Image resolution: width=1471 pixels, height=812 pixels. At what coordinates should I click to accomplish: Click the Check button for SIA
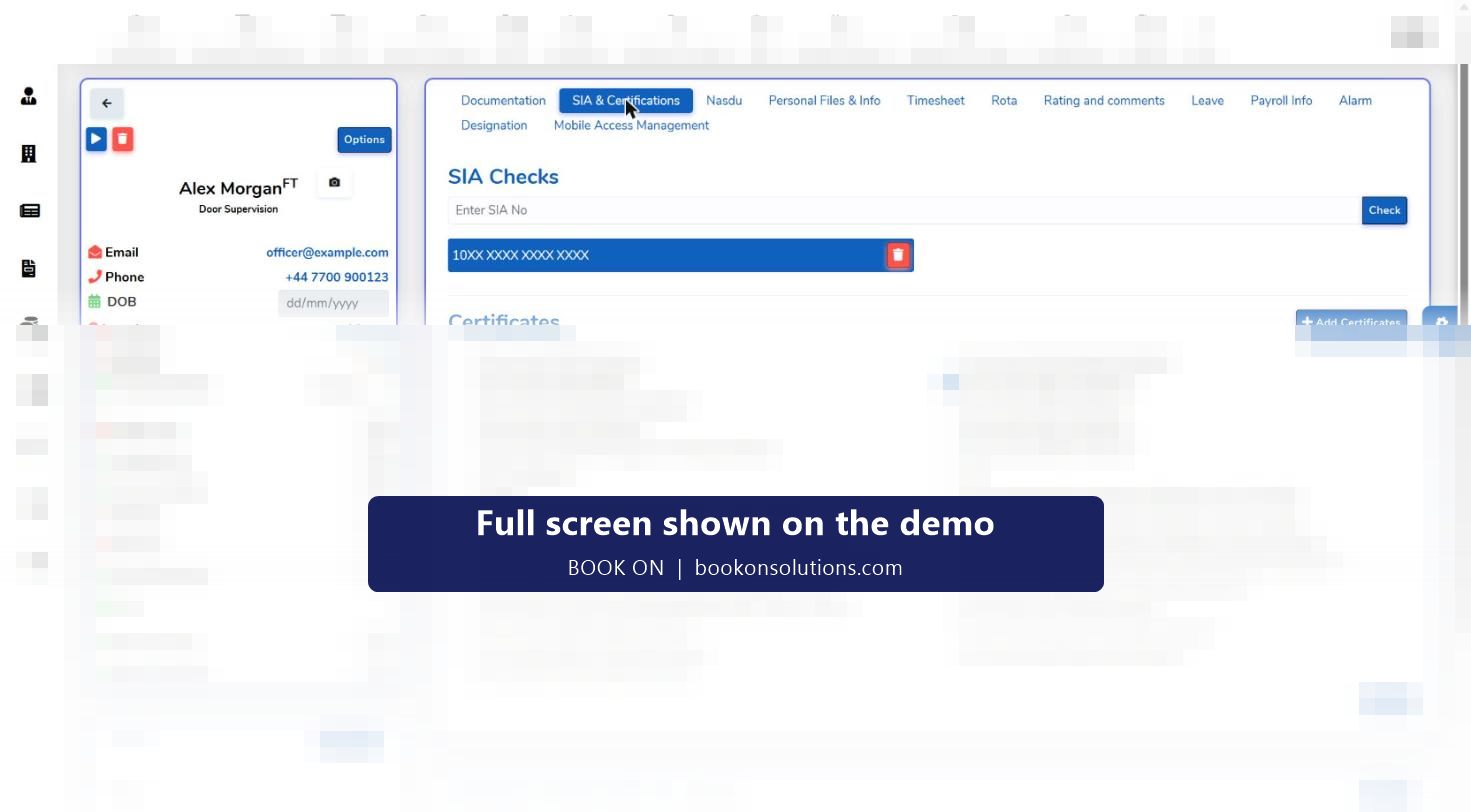pos(1384,210)
